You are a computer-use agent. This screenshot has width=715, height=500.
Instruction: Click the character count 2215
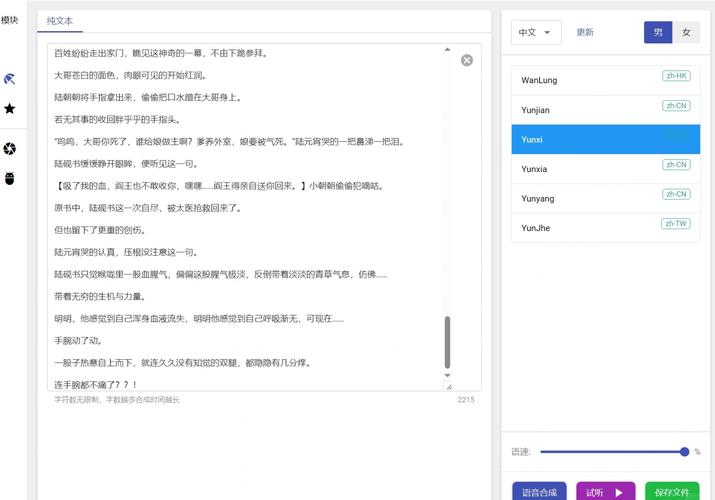[x=466, y=400]
